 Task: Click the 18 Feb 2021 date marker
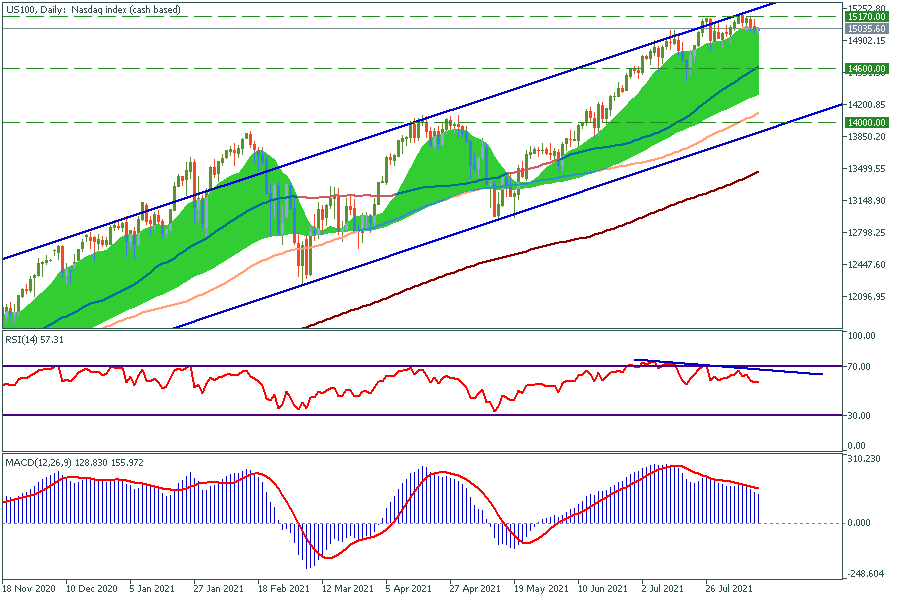point(284,589)
